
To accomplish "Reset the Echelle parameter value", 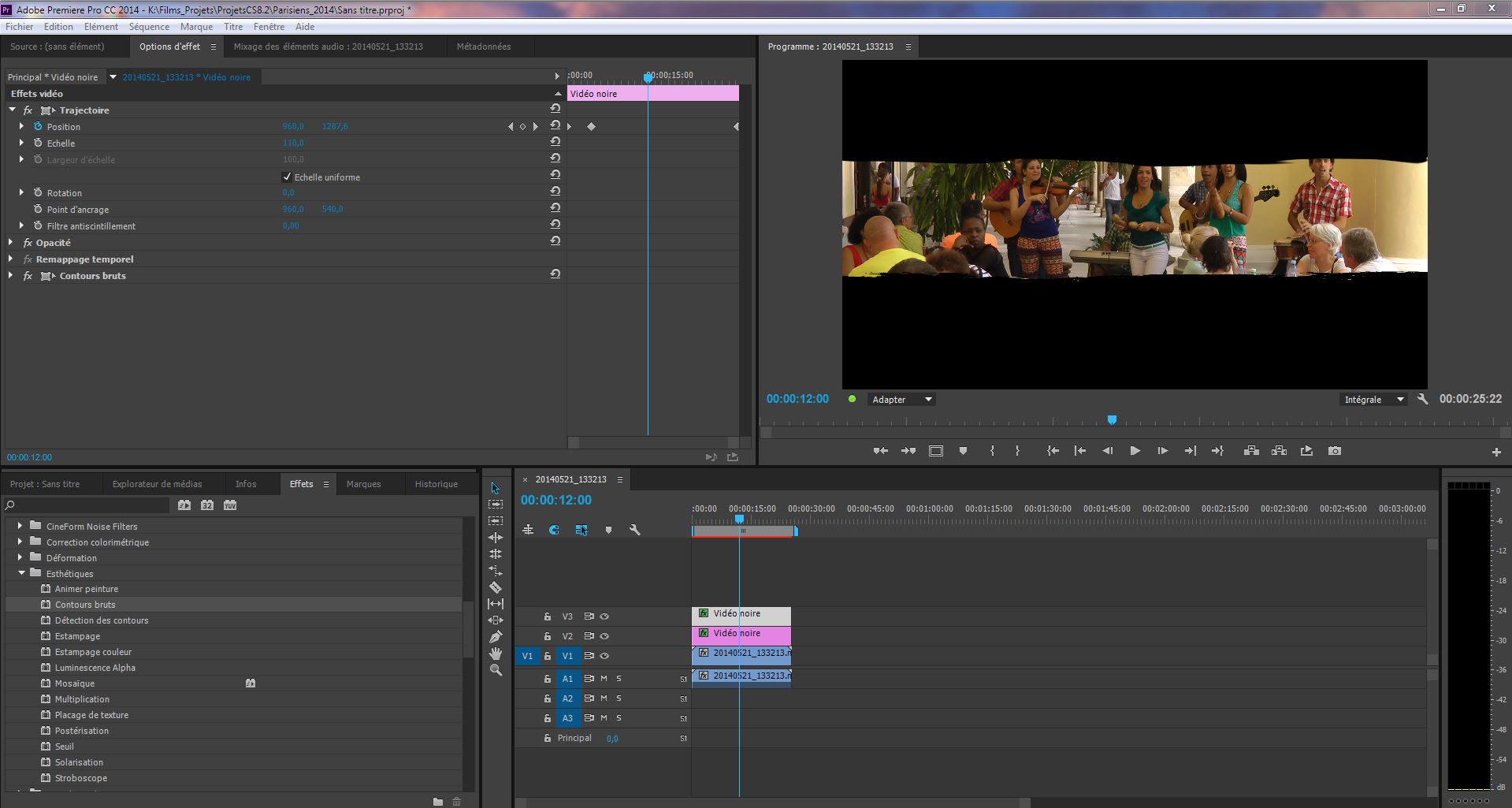I will pos(555,142).
